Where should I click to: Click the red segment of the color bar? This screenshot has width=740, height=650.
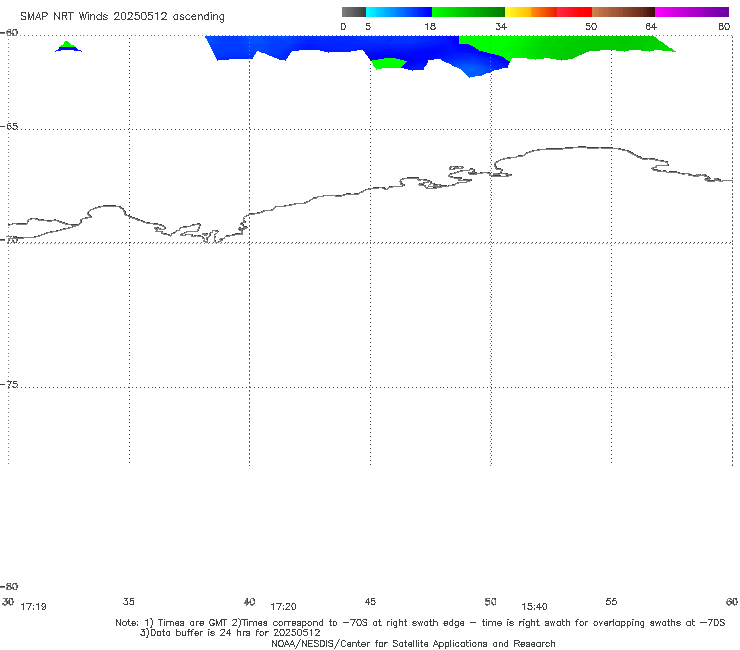coord(574,12)
